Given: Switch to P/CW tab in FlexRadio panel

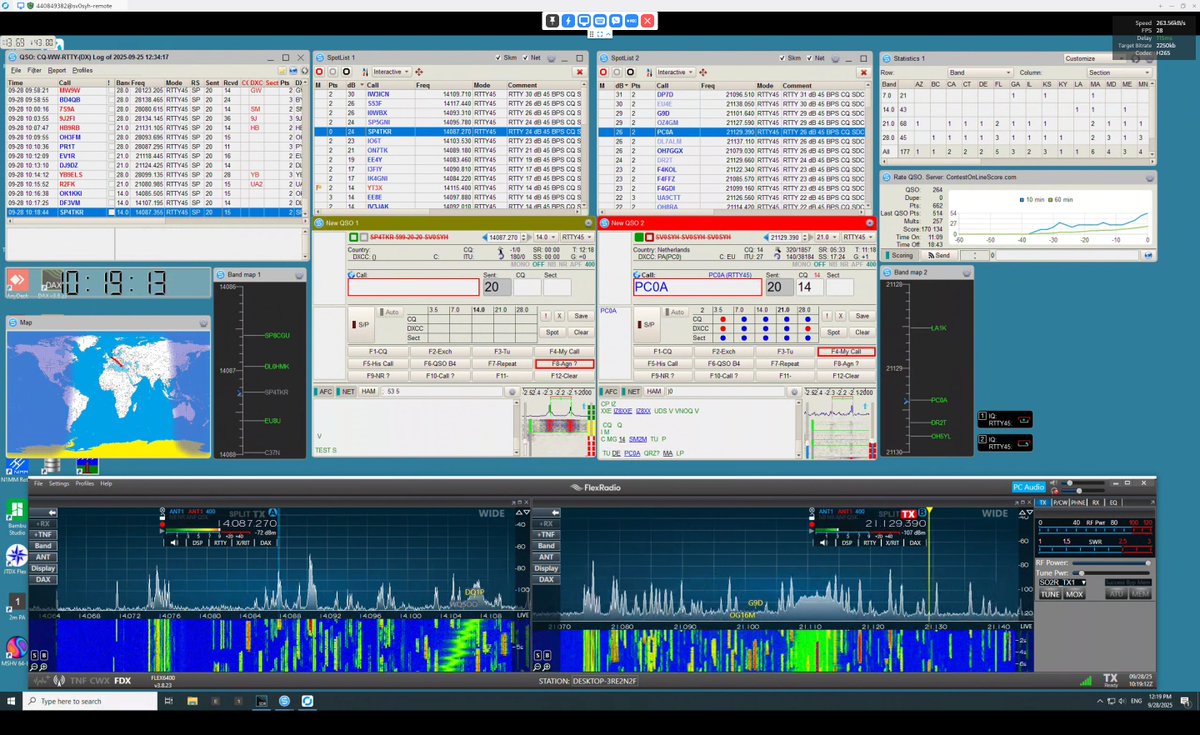Looking at the screenshot, I should pyautogui.click(x=1061, y=502).
